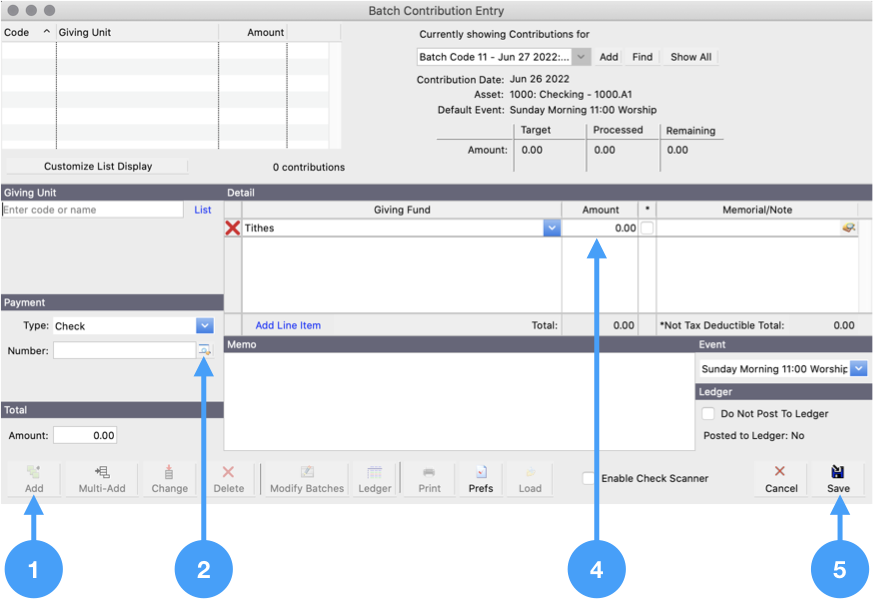Click the Print icon
This screenshot has height=599, width=873.
coord(428,478)
